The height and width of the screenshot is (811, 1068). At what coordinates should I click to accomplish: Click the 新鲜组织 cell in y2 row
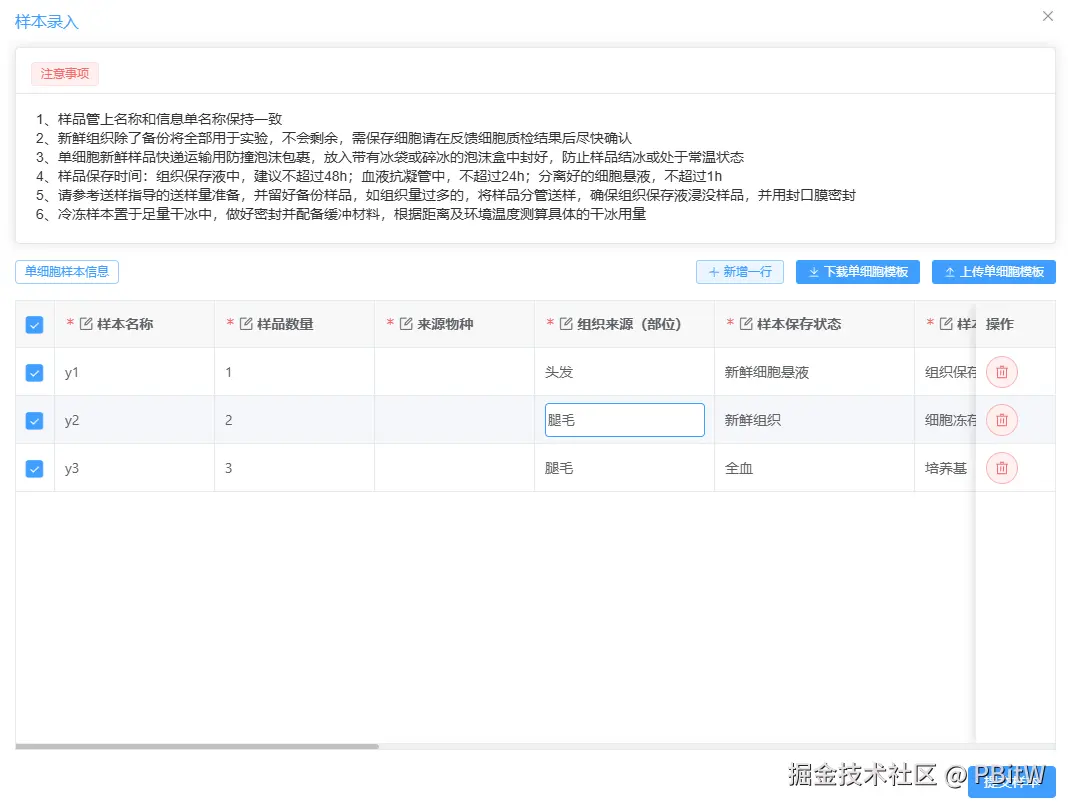(814, 420)
